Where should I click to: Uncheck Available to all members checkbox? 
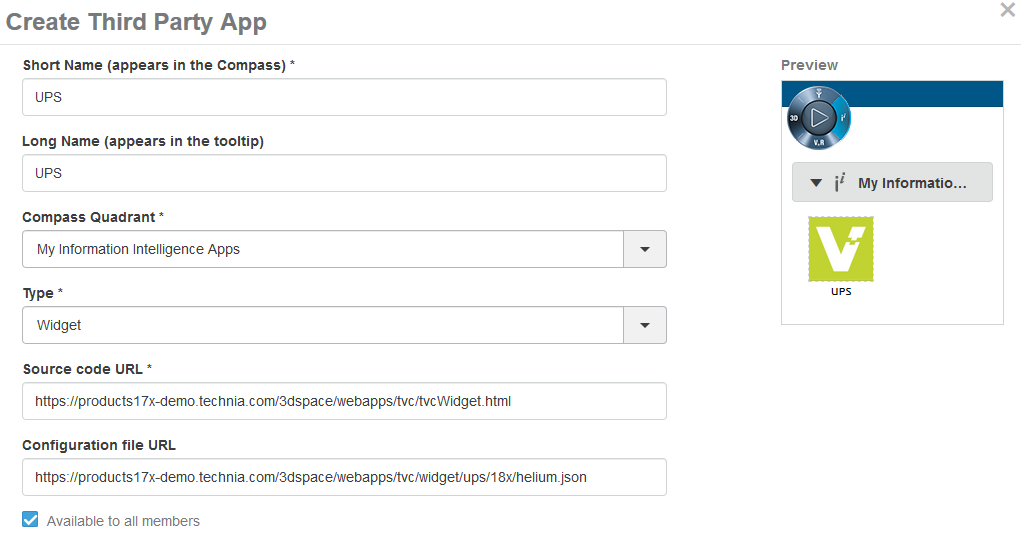30,520
